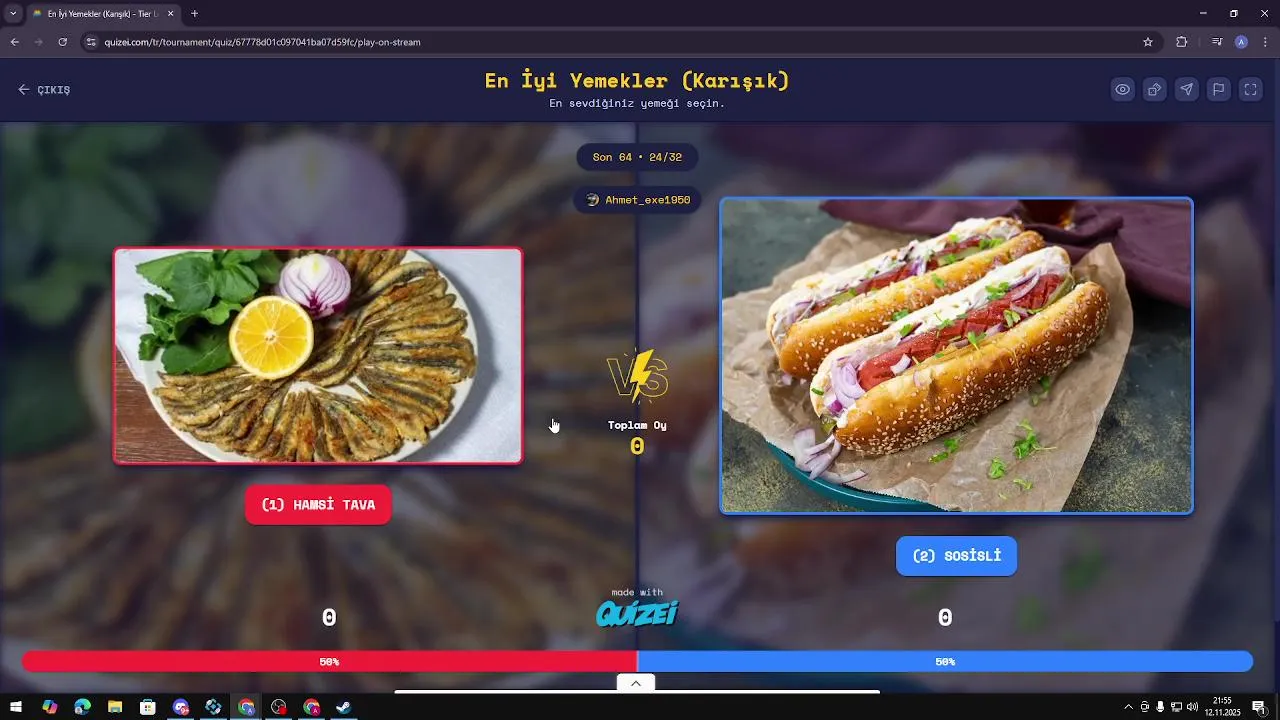Select the Sosisli hot dog photo
This screenshot has width=1280, height=720.
point(956,356)
